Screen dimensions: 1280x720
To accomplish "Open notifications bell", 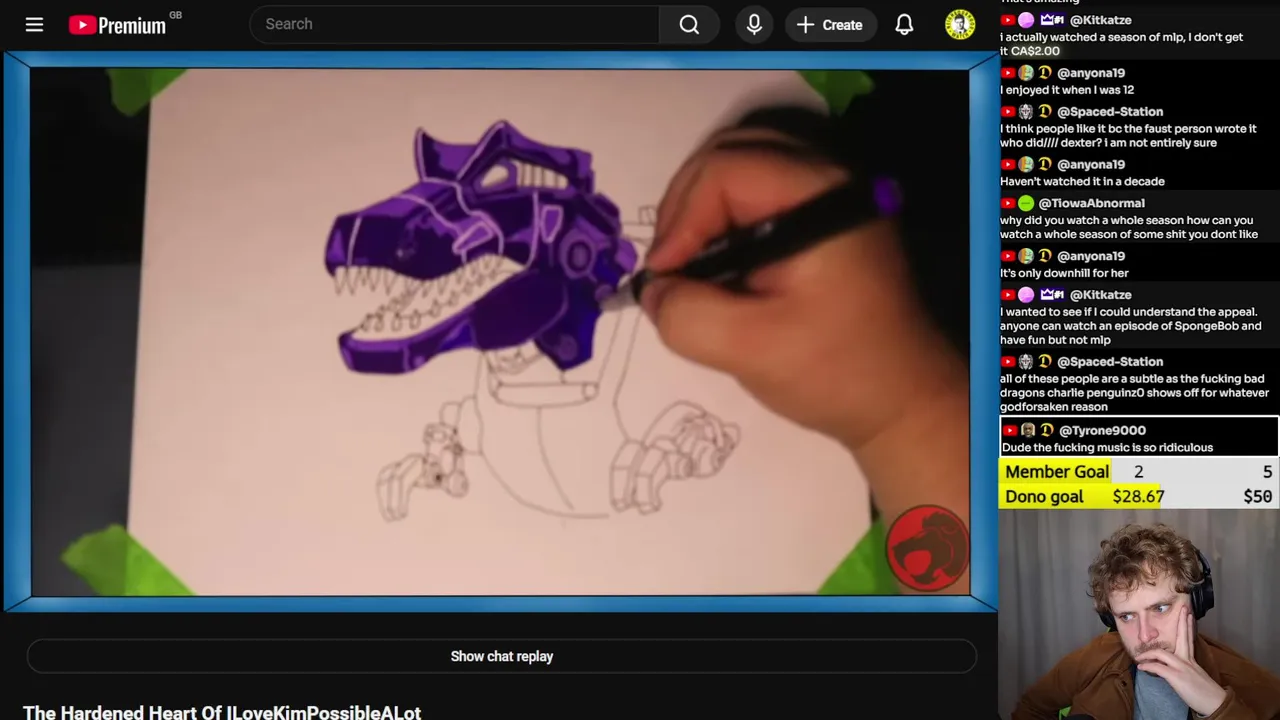I will (x=904, y=24).
